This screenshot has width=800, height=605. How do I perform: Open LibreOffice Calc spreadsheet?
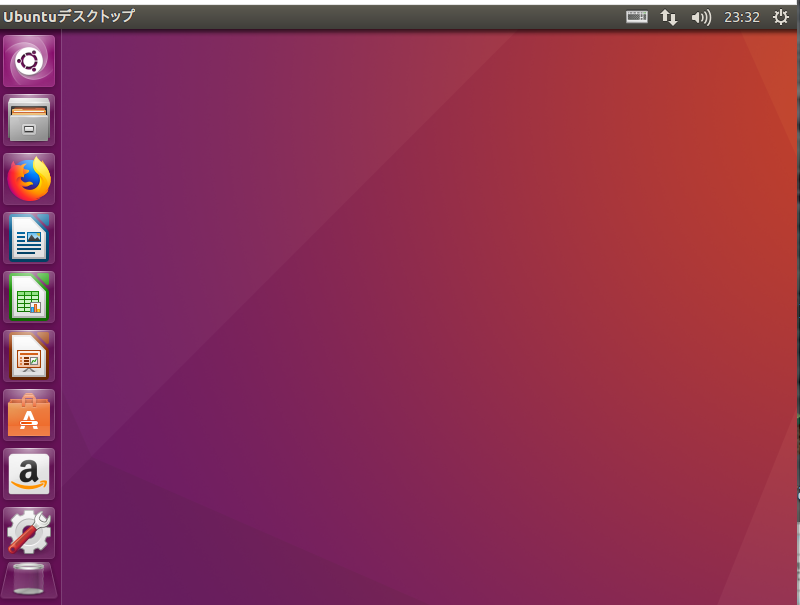[29, 297]
